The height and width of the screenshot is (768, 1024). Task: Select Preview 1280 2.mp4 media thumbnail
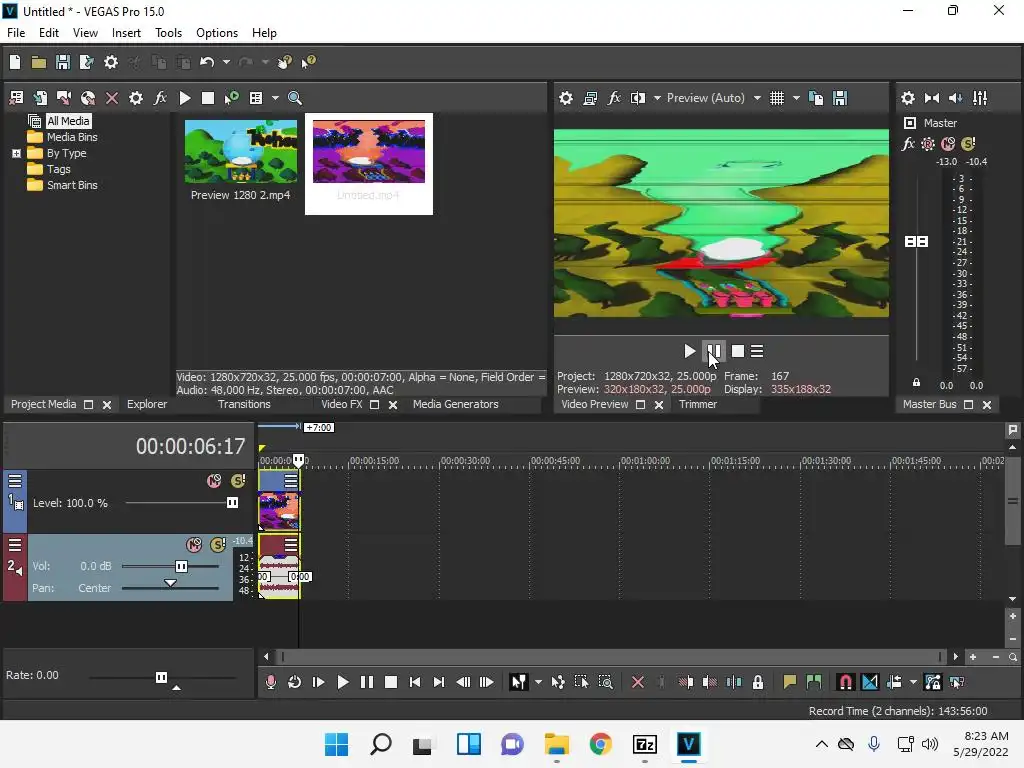240,152
